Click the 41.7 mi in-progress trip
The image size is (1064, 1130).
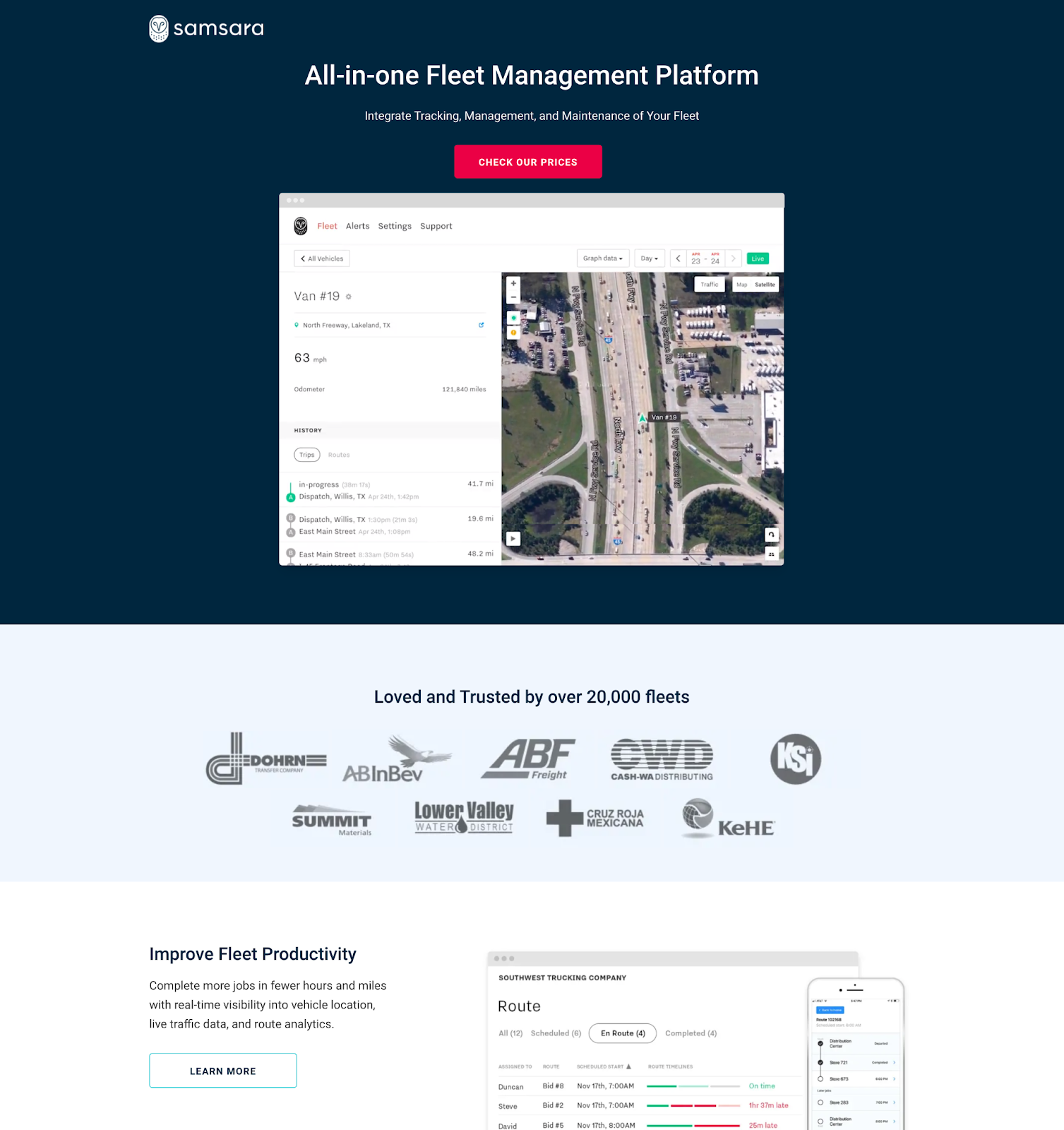pos(390,490)
